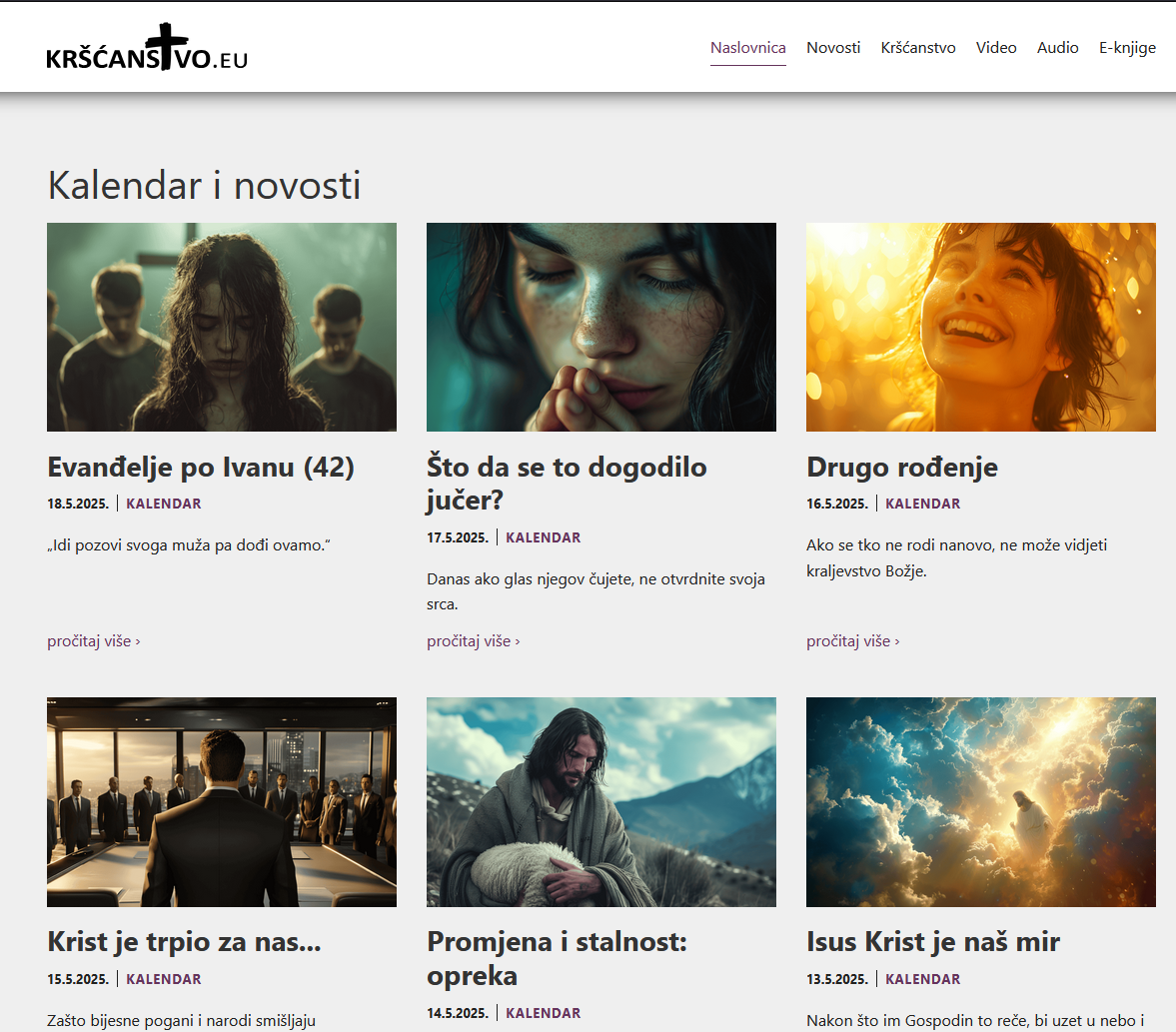The height and width of the screenshot is (1032, 1176).
Task: Click KALENDAR tag under Promjena i stalnost
Action: [543, 1012]
